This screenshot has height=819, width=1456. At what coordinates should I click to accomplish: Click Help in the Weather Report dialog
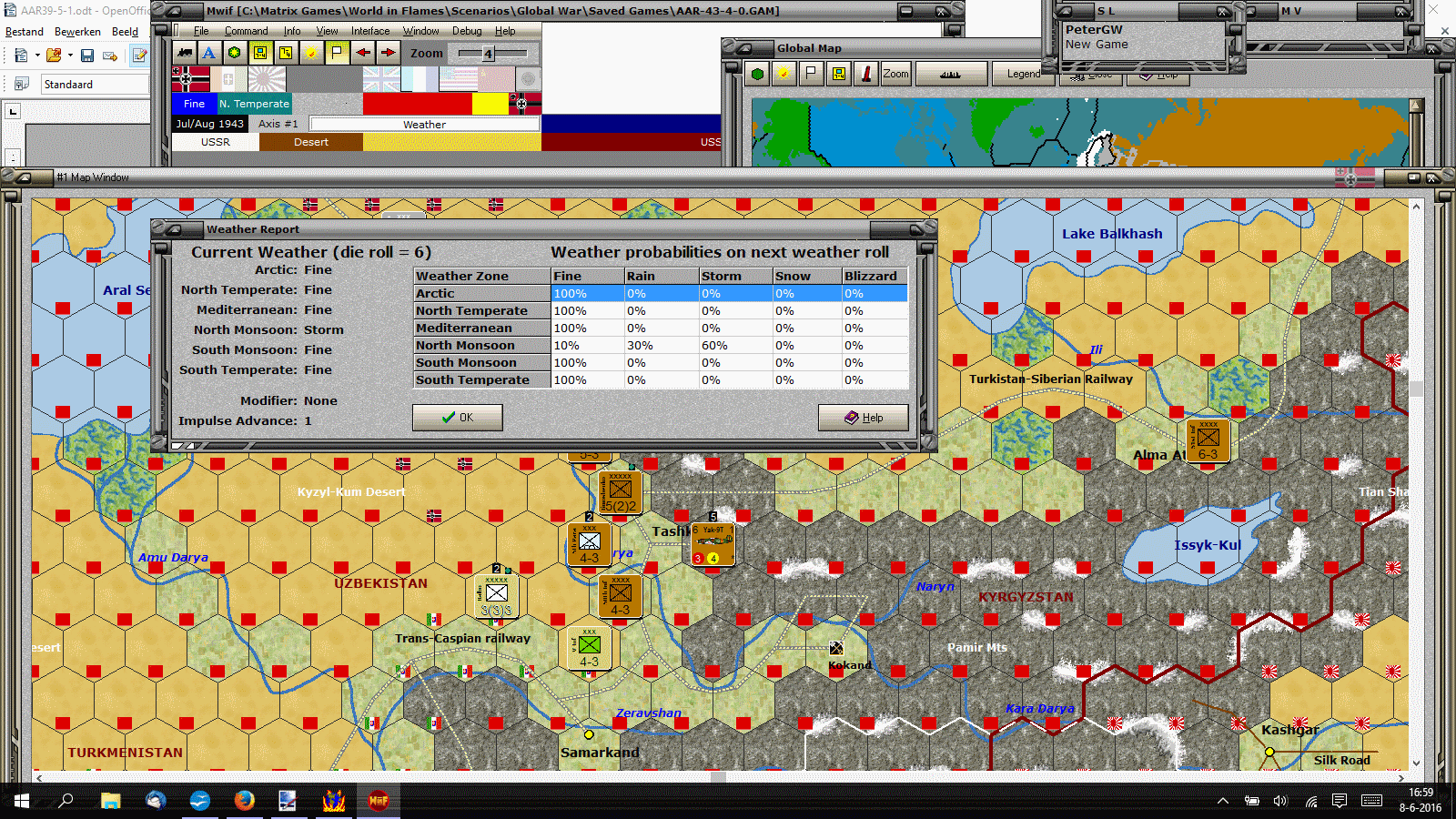864,418
